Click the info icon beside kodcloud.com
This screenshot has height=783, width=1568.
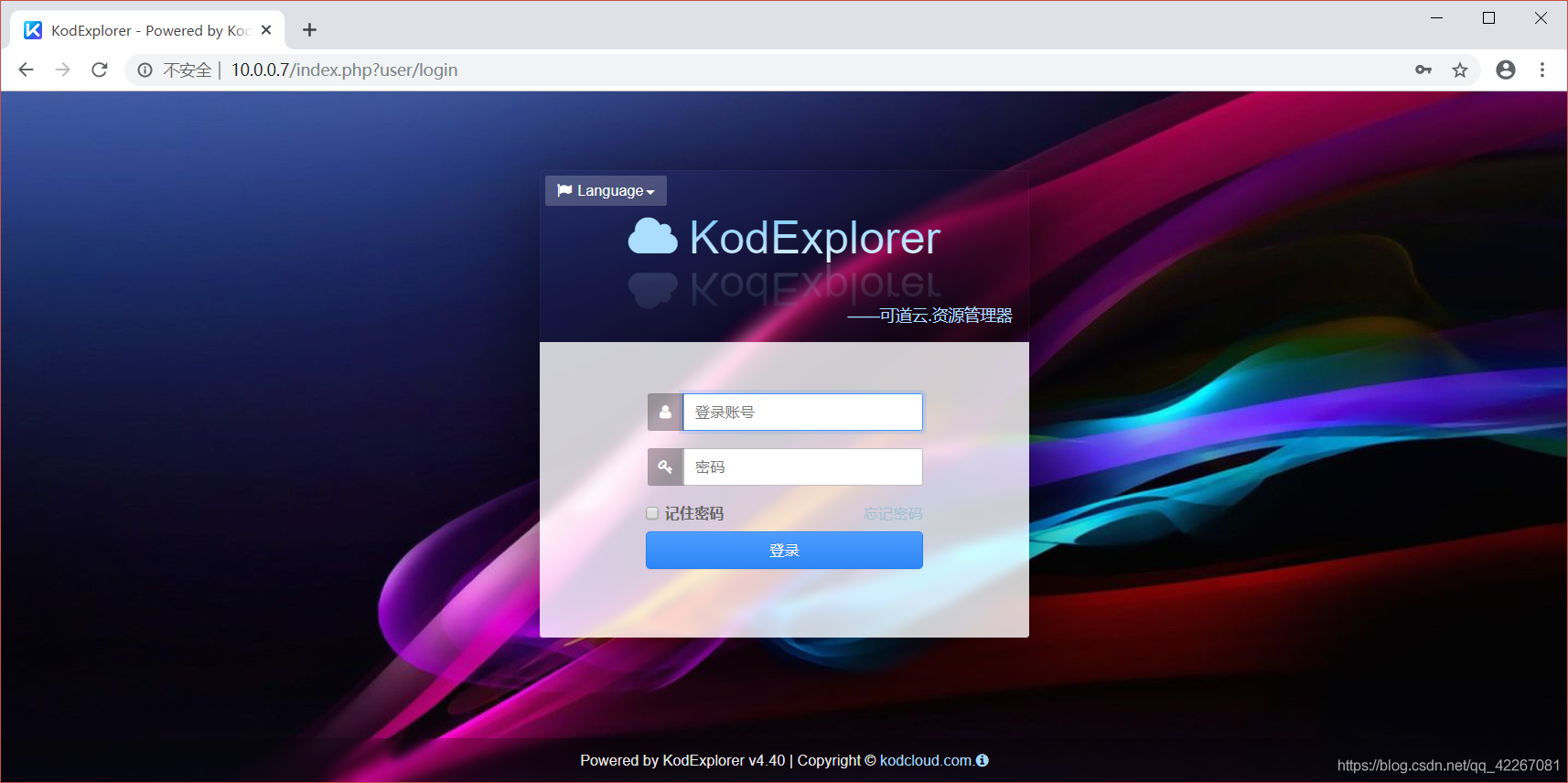coord(983,760)
